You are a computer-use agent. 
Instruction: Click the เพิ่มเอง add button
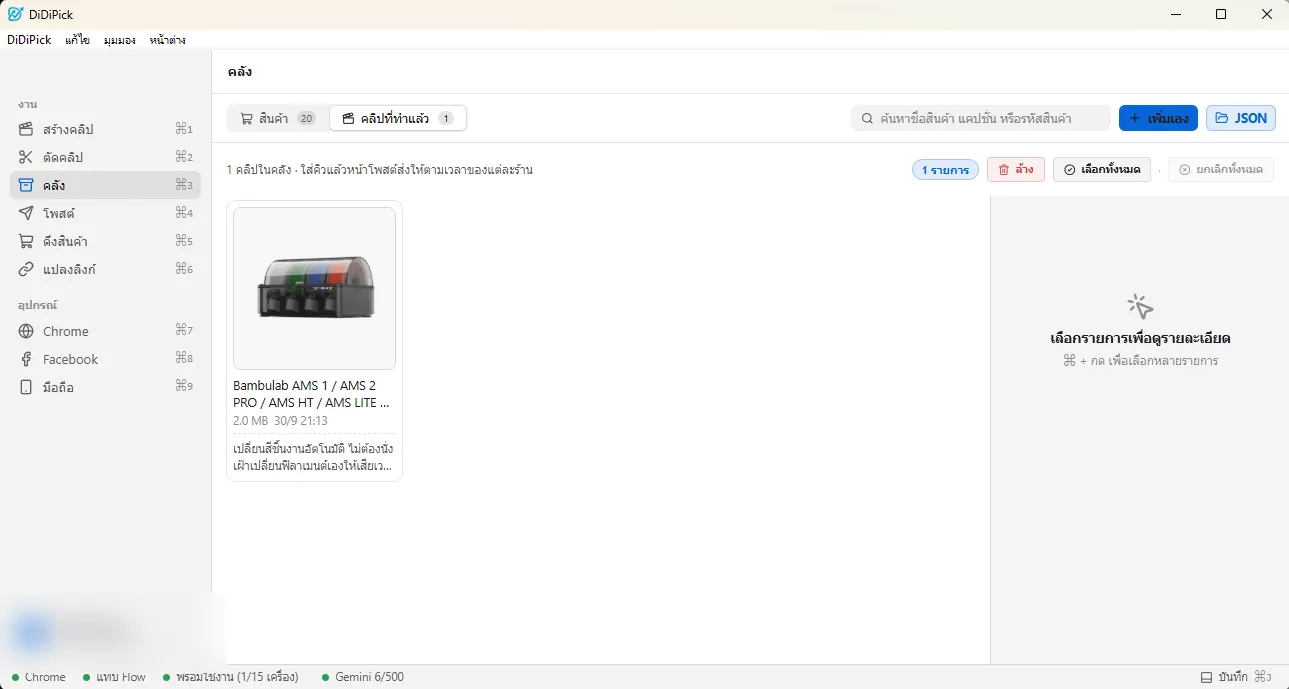pos(1158,118)
